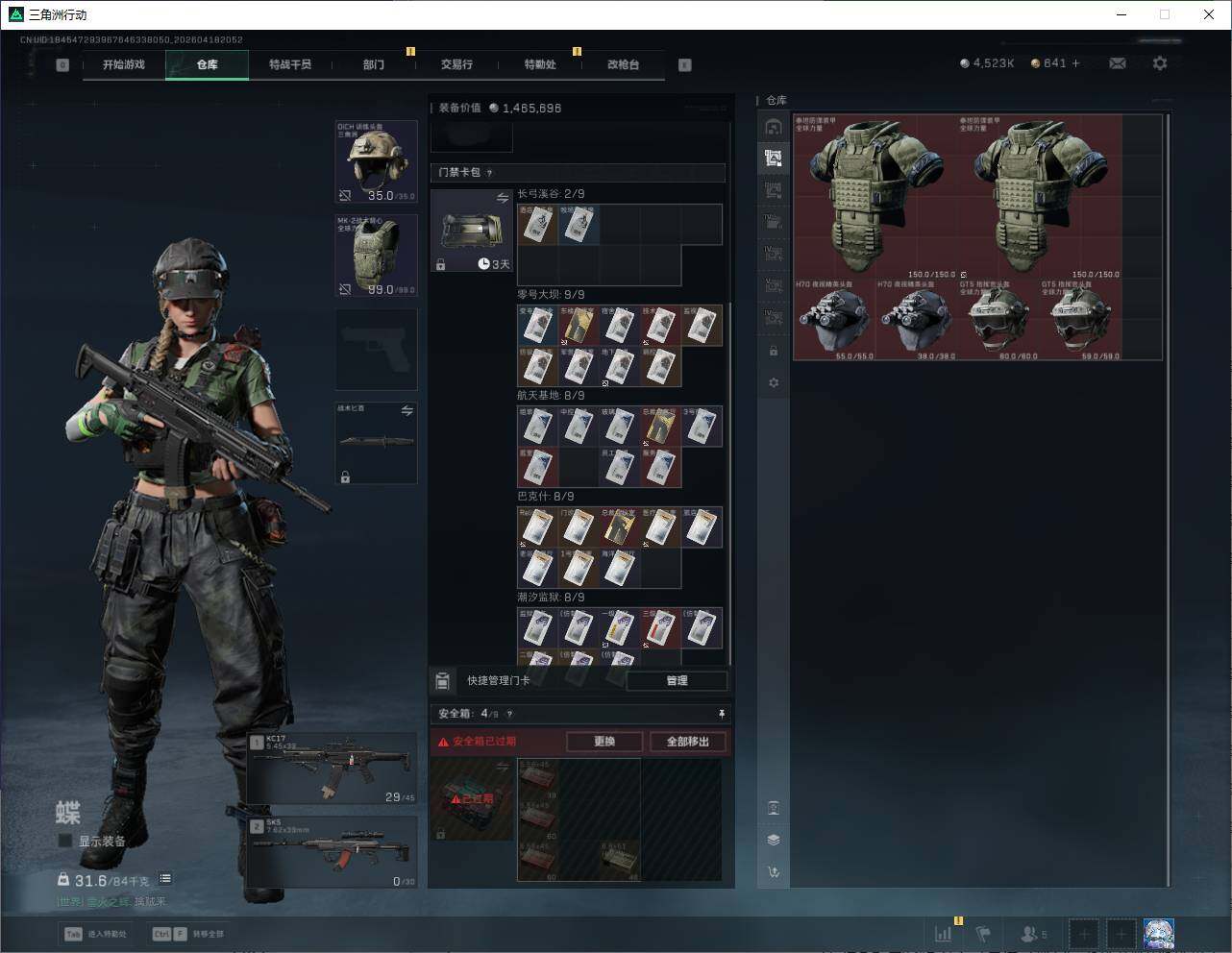Click the Tab 进入特勤处 shortcut
The height and width of the screenshot is (953, 1232).
click(x=95, y=934)
